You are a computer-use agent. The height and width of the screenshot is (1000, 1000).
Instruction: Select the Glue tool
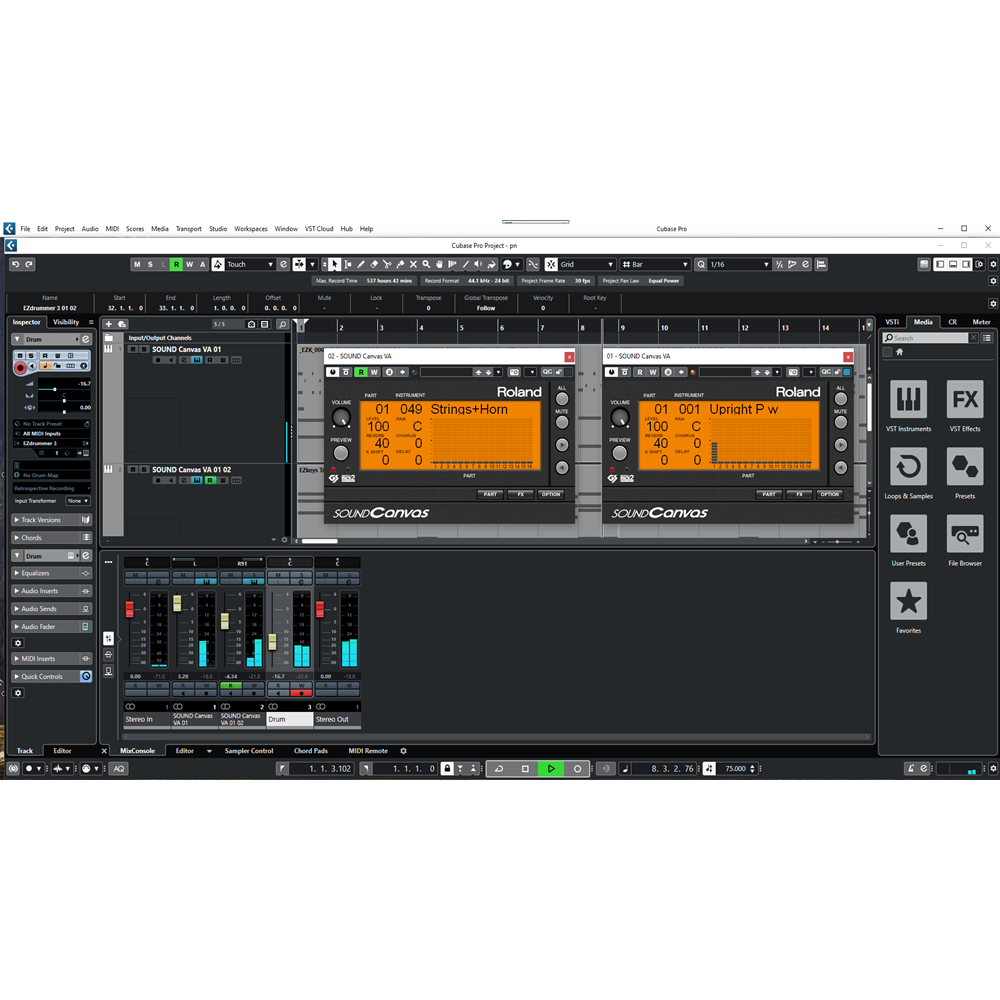[x=400, y=264]
